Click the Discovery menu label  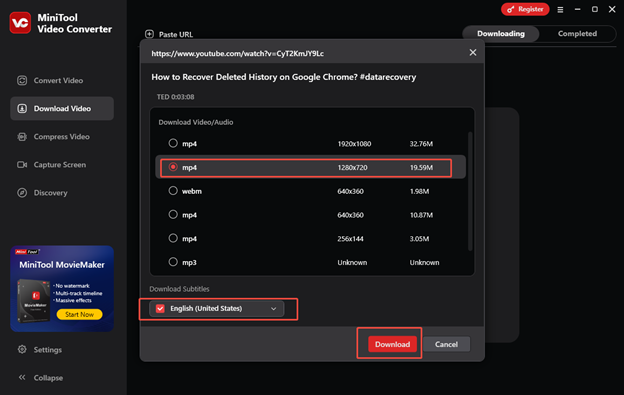click(x=51, y=193)
